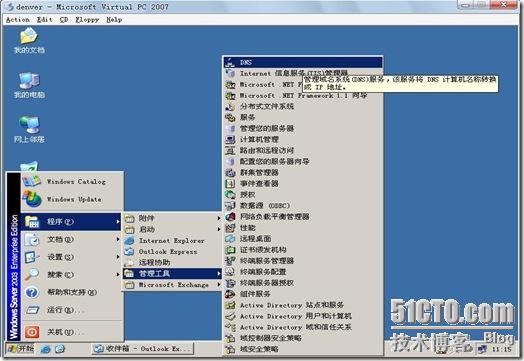Expand the 程序(P) submenu arrow
Viewport: 524px width, 361px height.
click(x=118, y=222)
